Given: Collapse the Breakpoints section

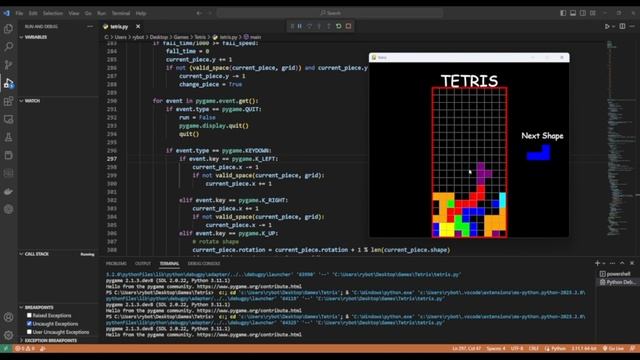Looking at the screenshot, I should [x=58, y=307].
